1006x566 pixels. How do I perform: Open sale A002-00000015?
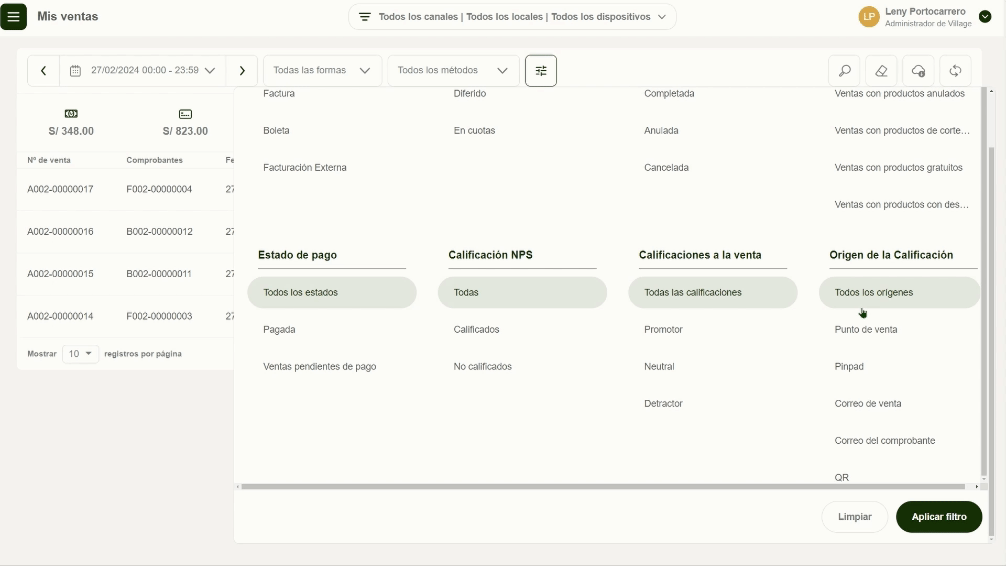60,274
